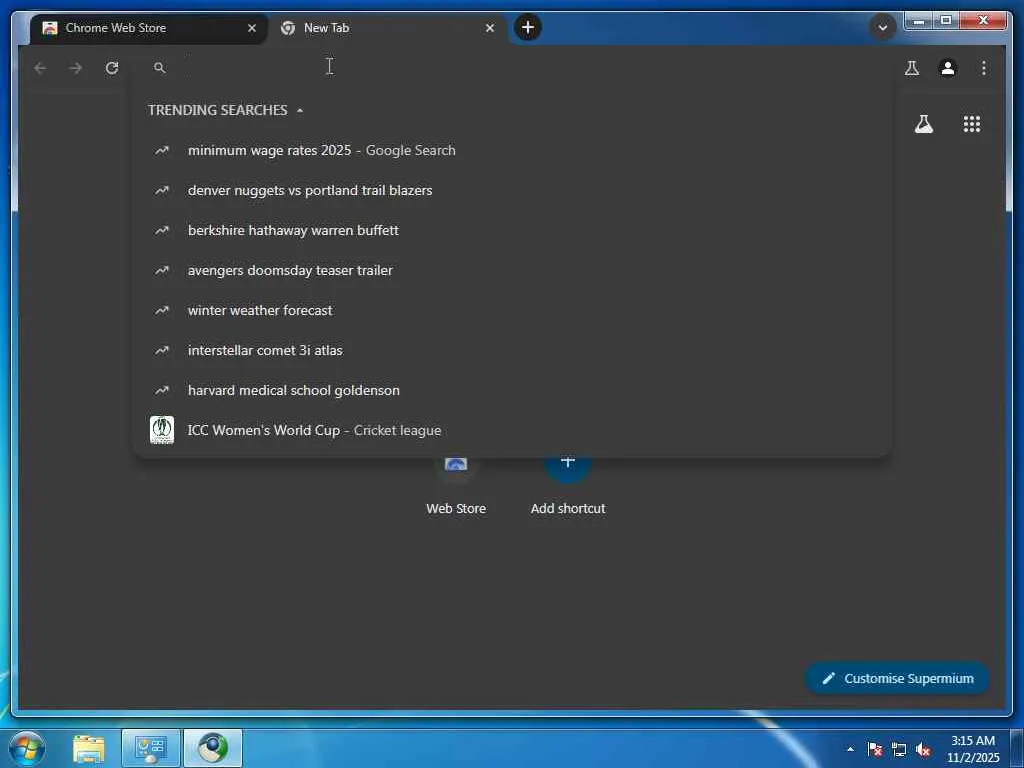Open File Explorer from the taskbar
The height and width of the screenshot is (768, 1024).
[x=89, y=748]
